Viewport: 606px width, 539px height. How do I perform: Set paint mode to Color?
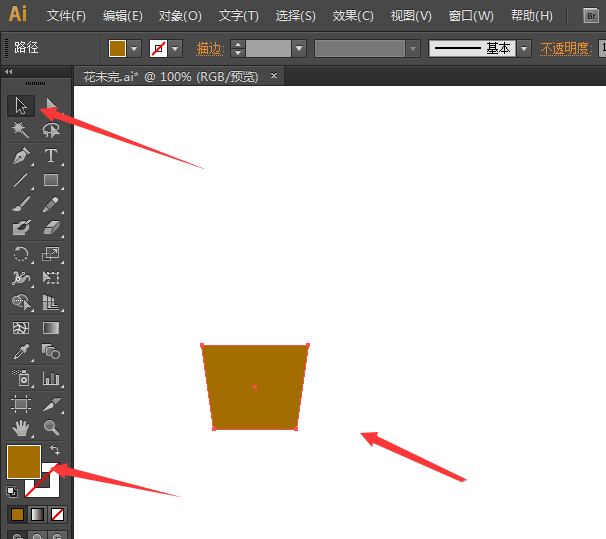coord(17,515)
